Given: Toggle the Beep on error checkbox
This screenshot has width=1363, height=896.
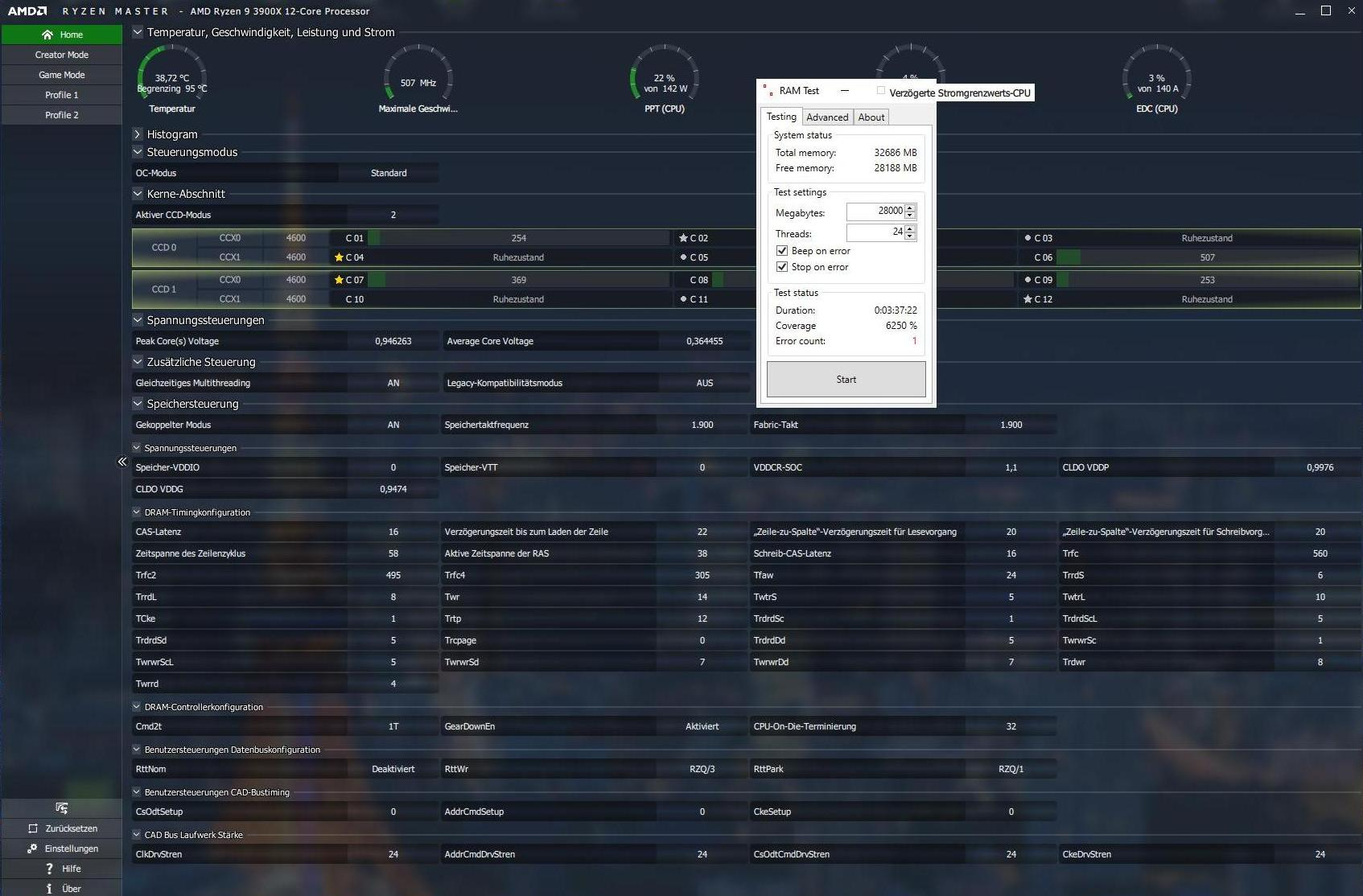Looking at the screenshot, I should click(x=781, y=251).
